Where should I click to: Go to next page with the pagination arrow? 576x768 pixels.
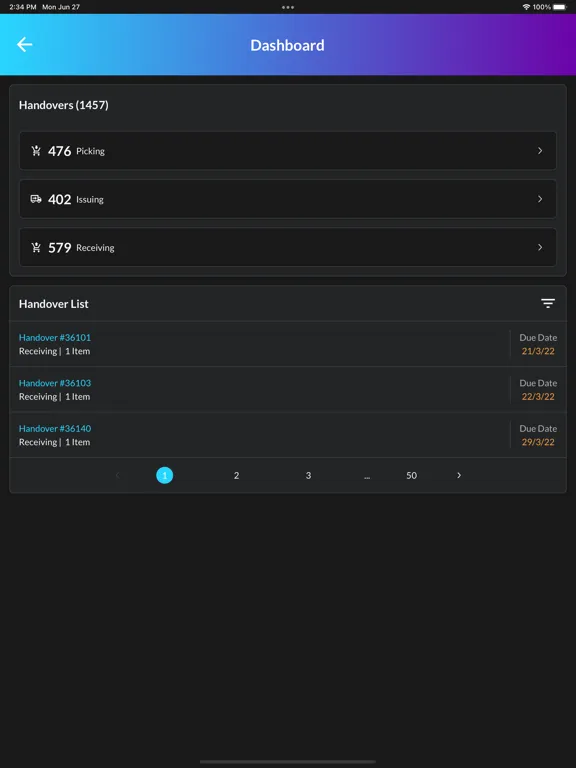click(459, 475)
